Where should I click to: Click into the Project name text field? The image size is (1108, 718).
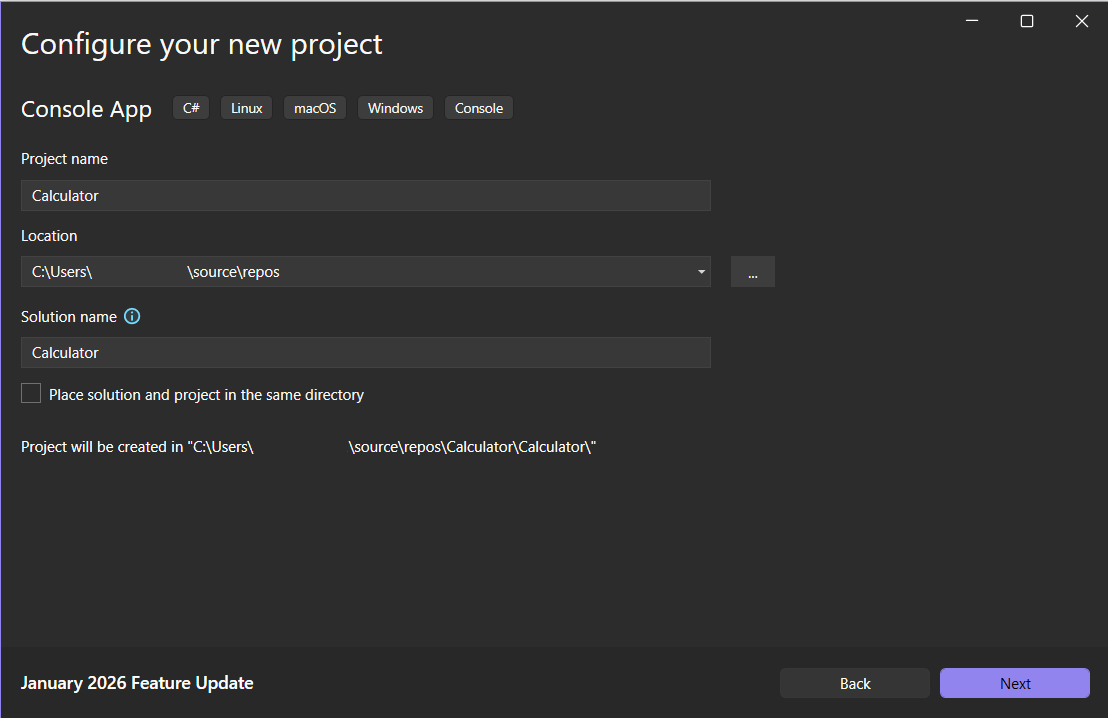point(365,195)
